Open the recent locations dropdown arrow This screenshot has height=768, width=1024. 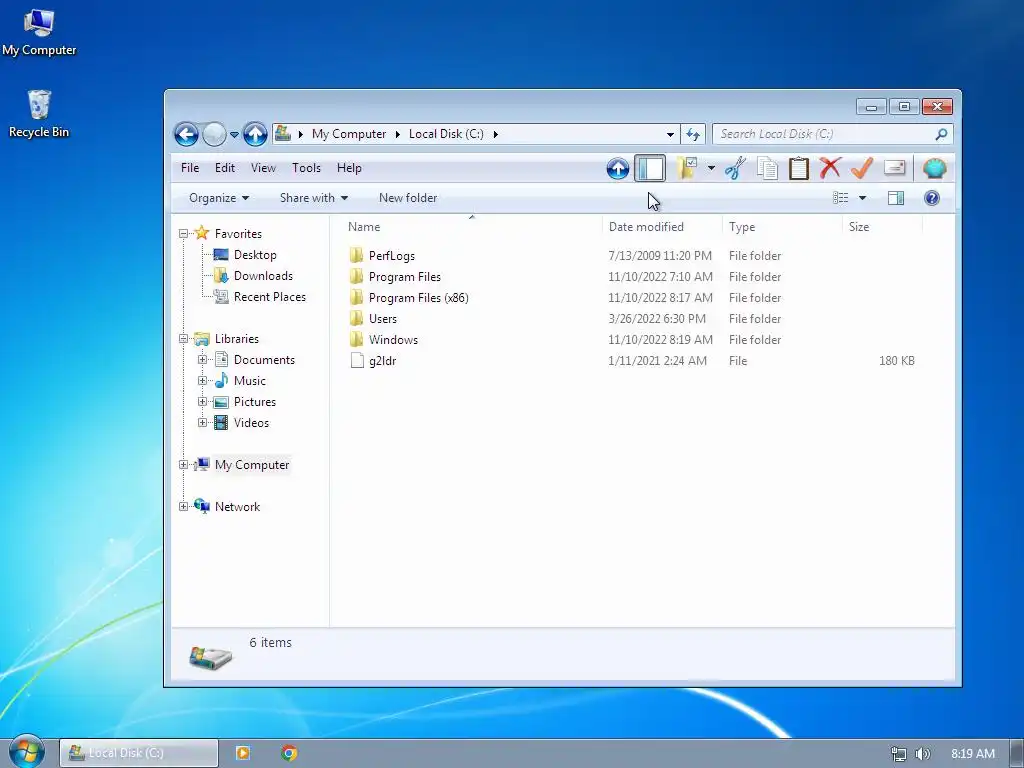(234, 135)
